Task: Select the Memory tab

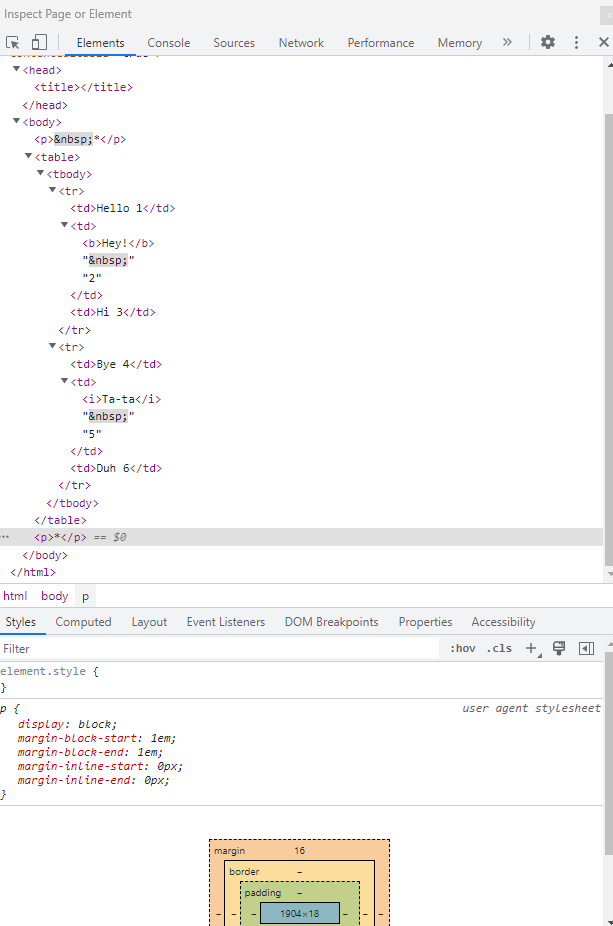Action: pyautogui.click(x=460, y=43)
